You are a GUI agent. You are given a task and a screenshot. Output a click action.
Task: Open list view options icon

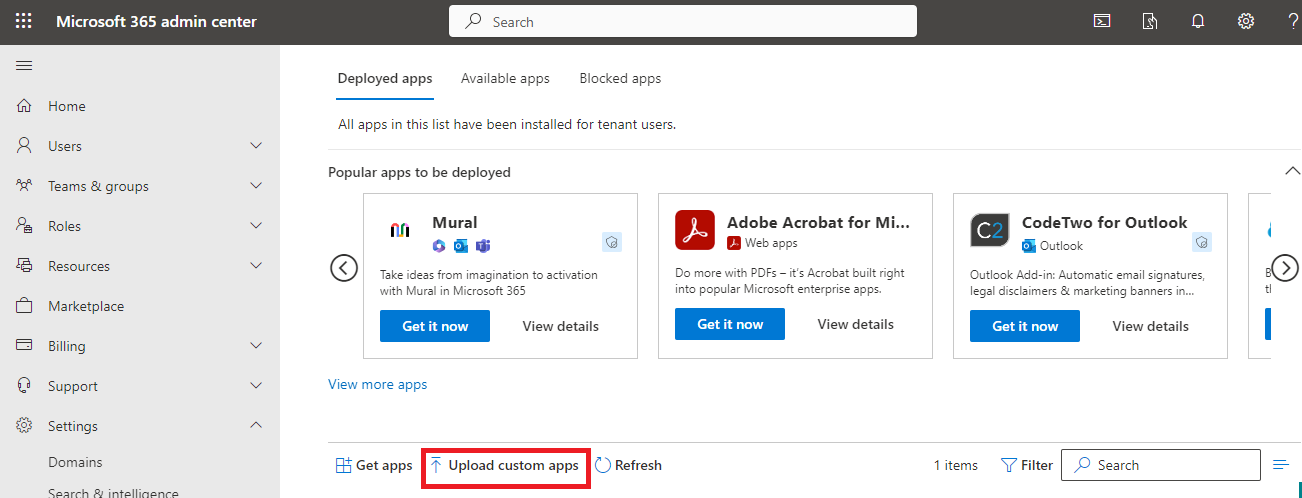[1281, 465]
